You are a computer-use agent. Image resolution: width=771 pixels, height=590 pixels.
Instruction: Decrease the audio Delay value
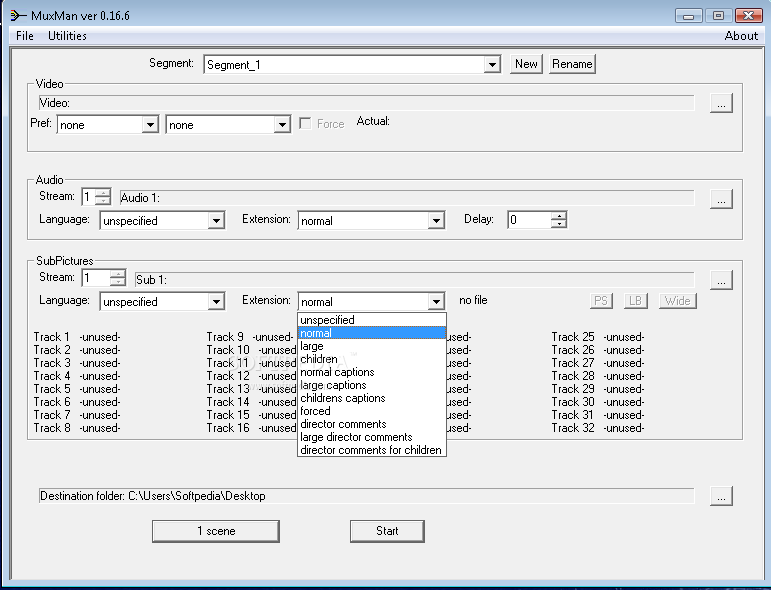pyautogui.click(x=559, y=224)
